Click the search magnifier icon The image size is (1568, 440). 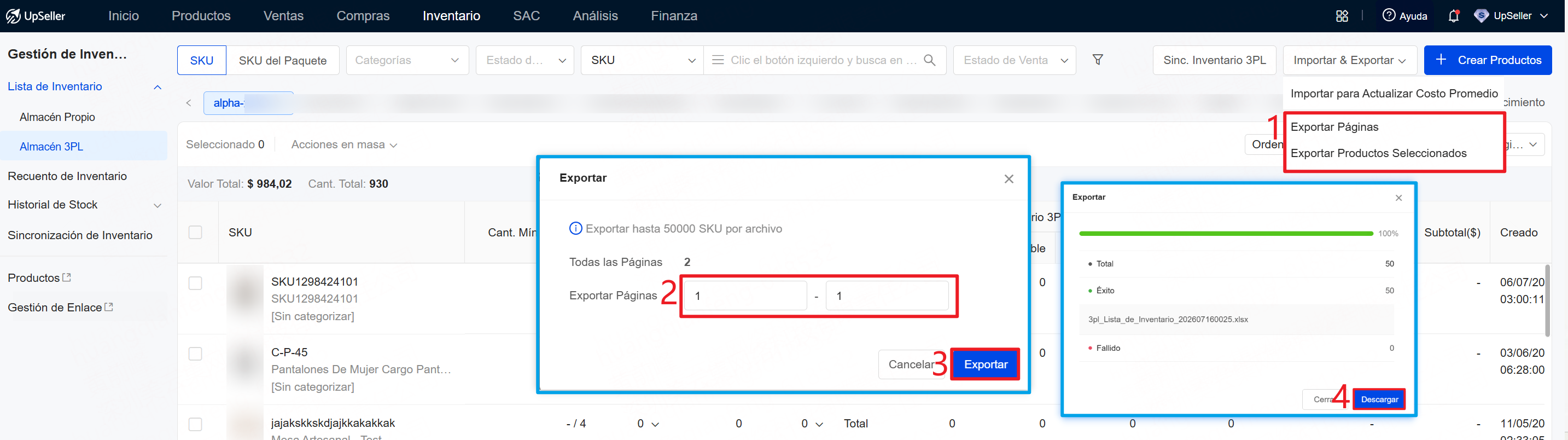coord(929,60)
